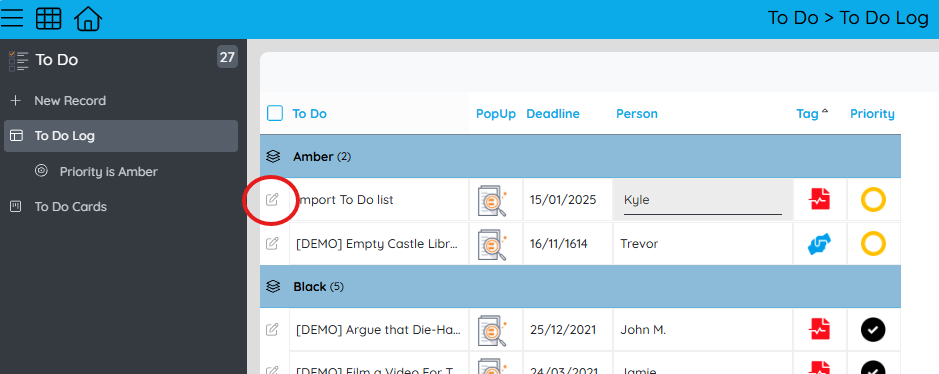Open popup for Empty Castle Library row
The height and width of the screenshot is (374, 939).
tap(493, 244)
